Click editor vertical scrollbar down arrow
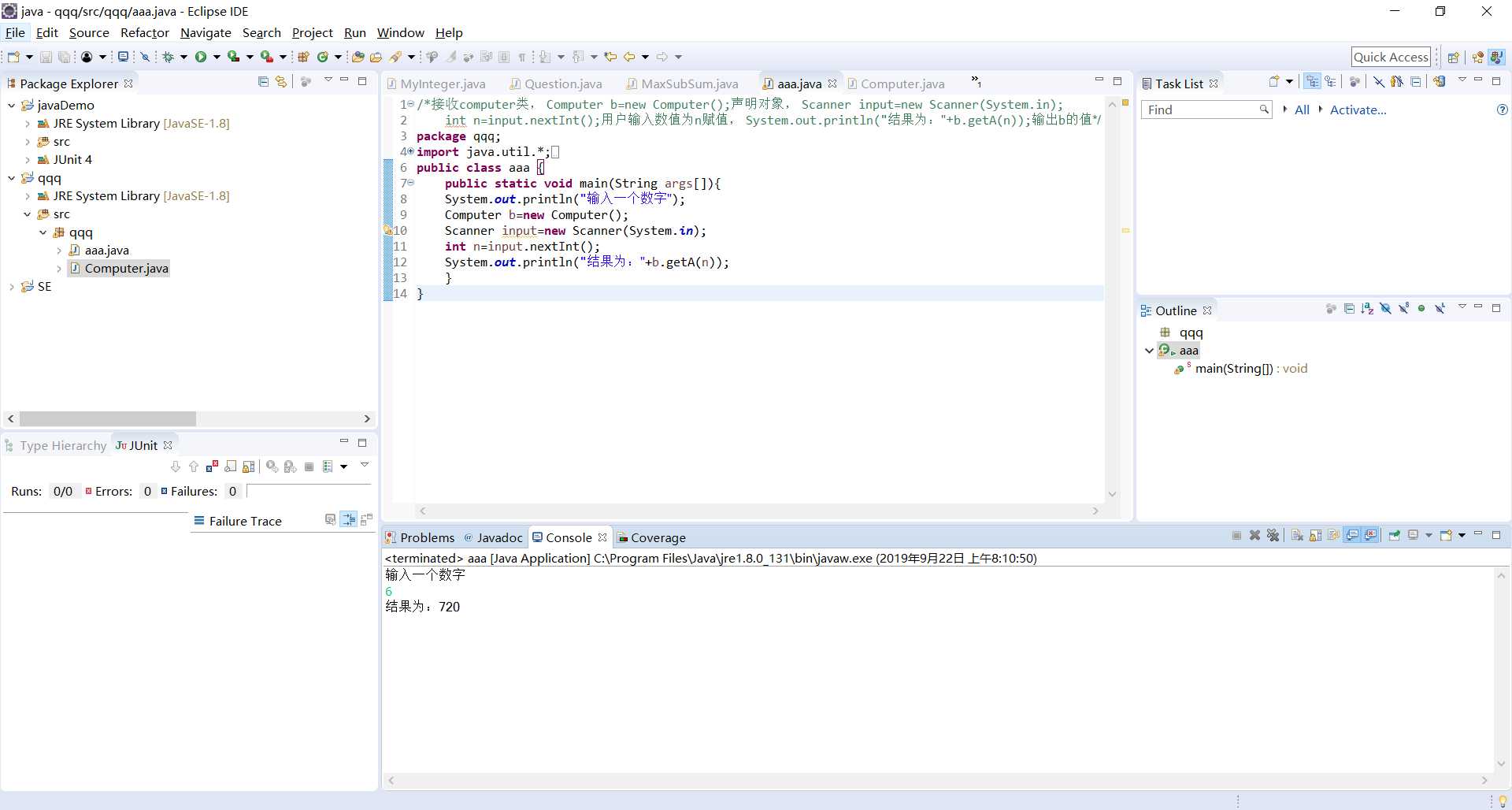Image resolution: width=1512 pixels, height=810 pixels. point(1112,494)
